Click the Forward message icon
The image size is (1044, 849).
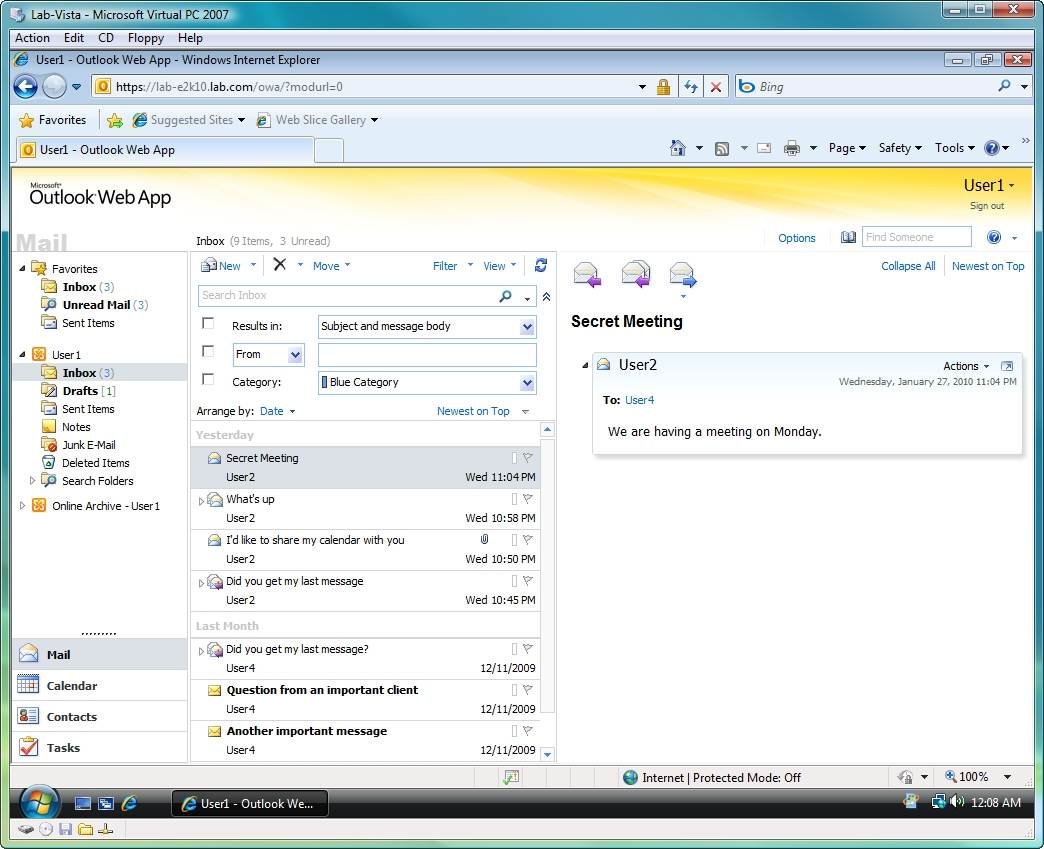[x=682, y=274]
